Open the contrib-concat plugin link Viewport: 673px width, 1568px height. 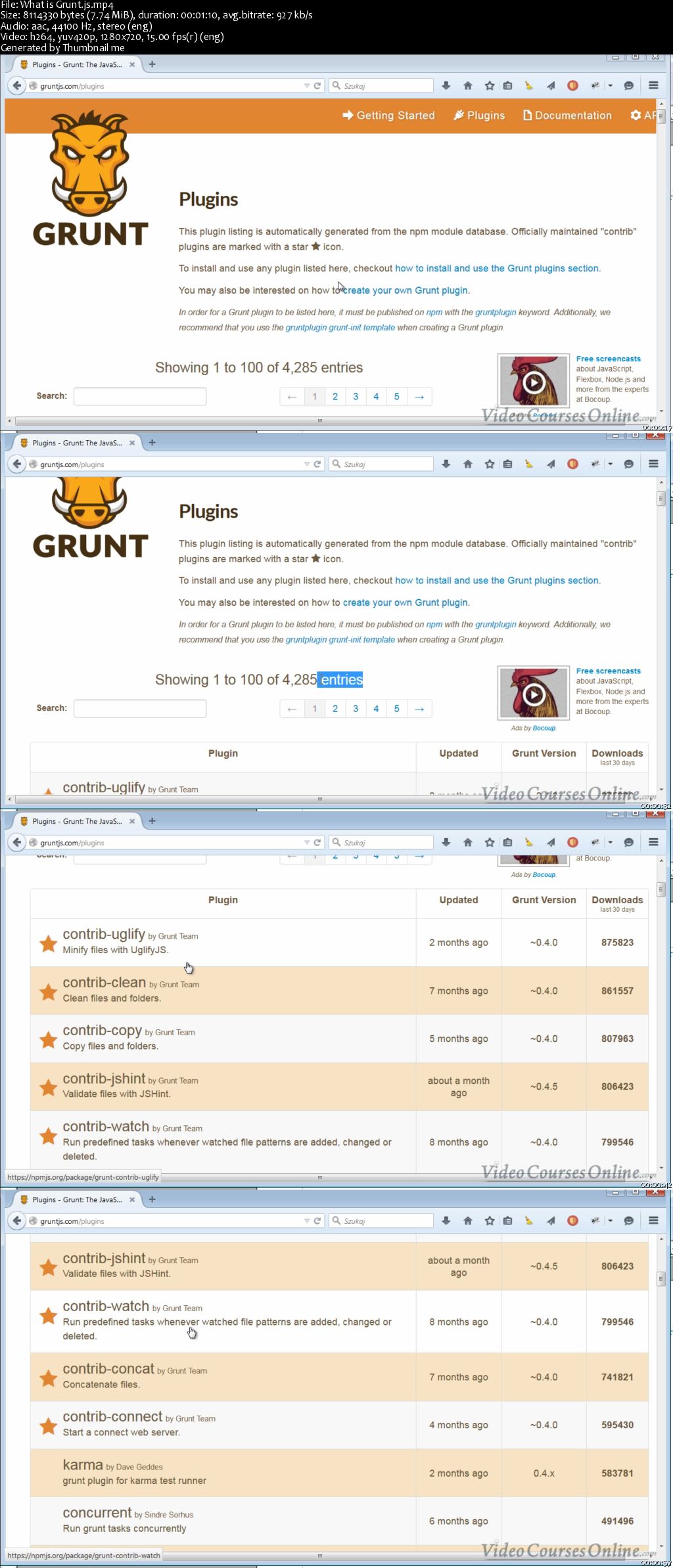(108, 1368)
